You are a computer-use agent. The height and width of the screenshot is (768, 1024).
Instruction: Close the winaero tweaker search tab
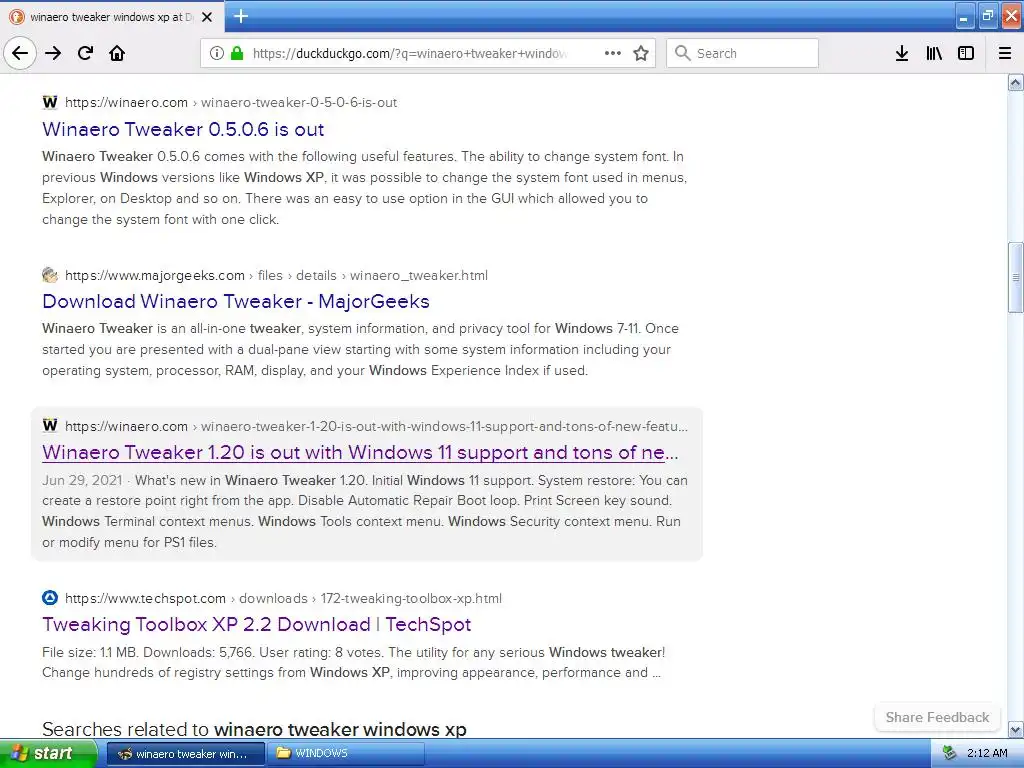pos(207,17)
